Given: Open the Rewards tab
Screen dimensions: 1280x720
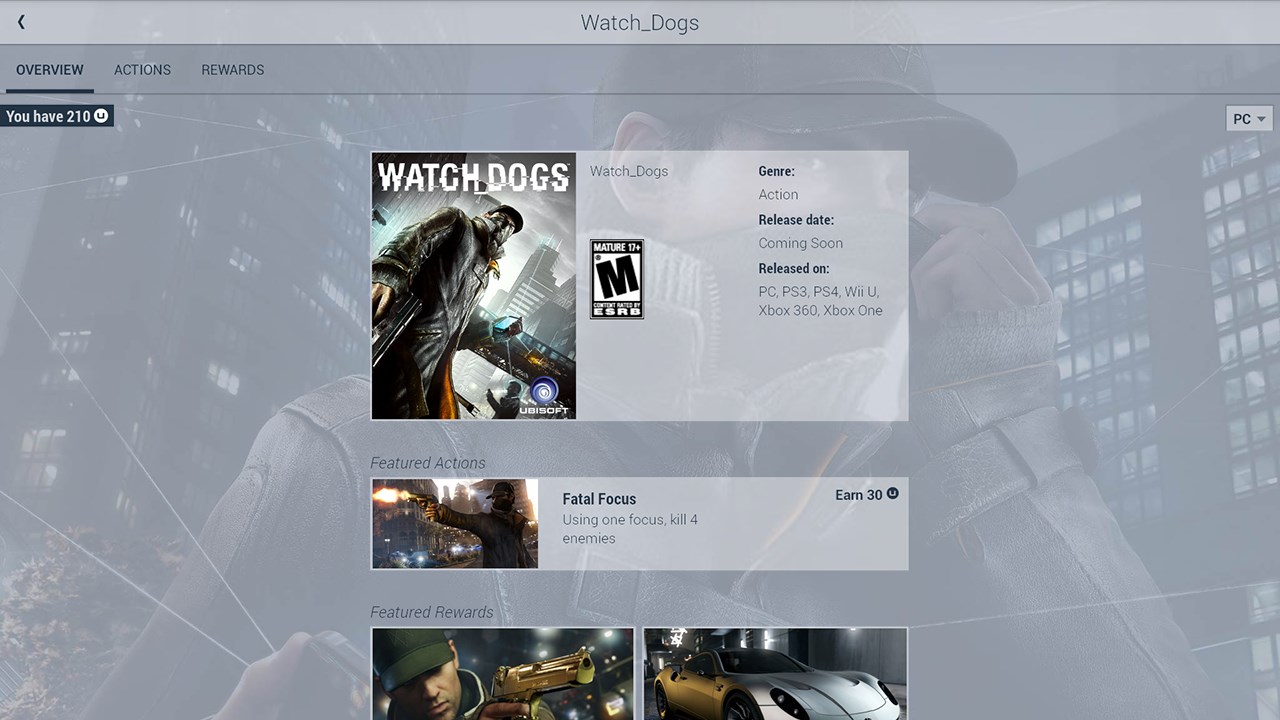Looking at the screenshot, I should click(233, 70).
